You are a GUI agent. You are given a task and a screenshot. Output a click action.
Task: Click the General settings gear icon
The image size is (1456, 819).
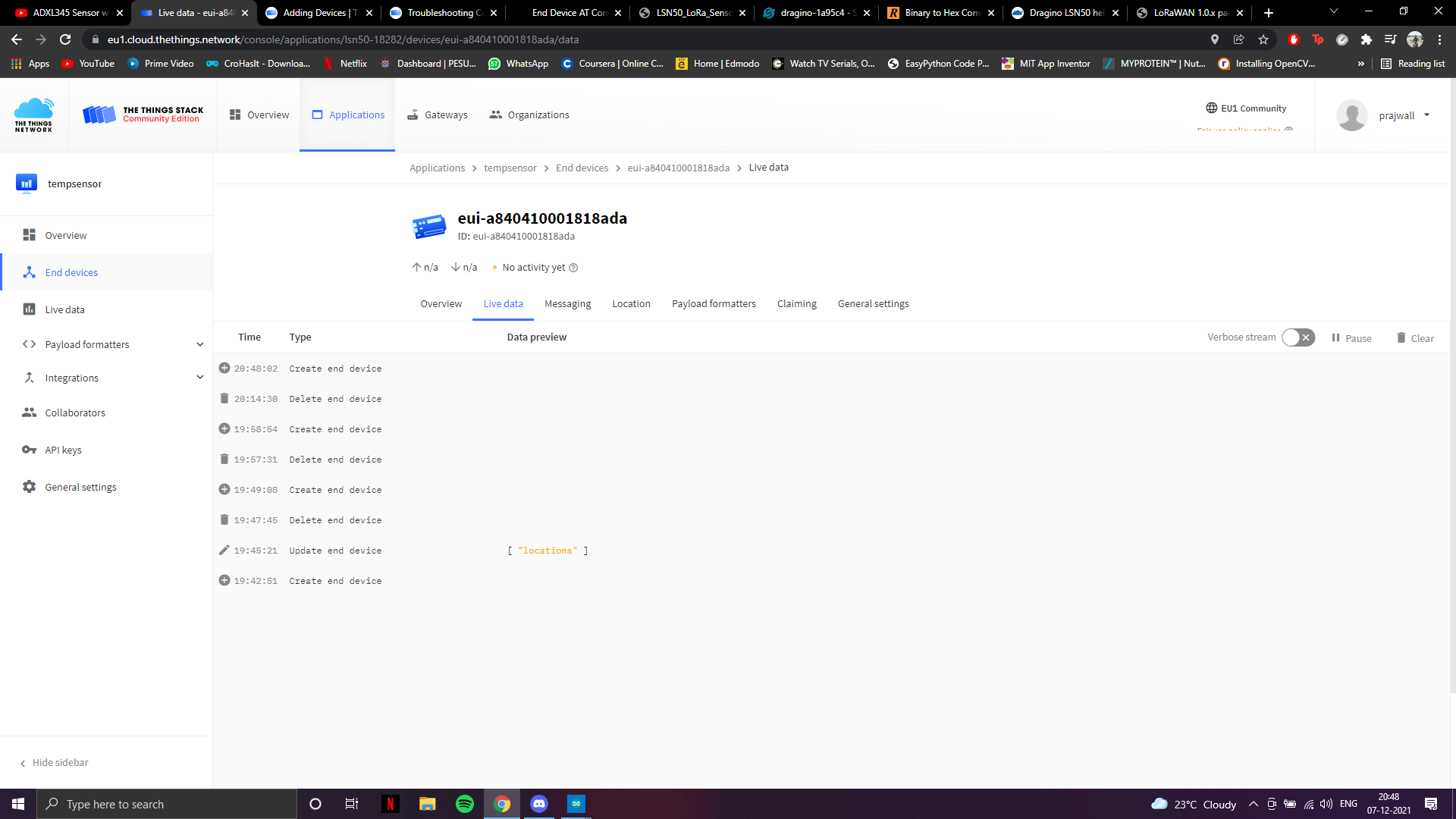29,487
